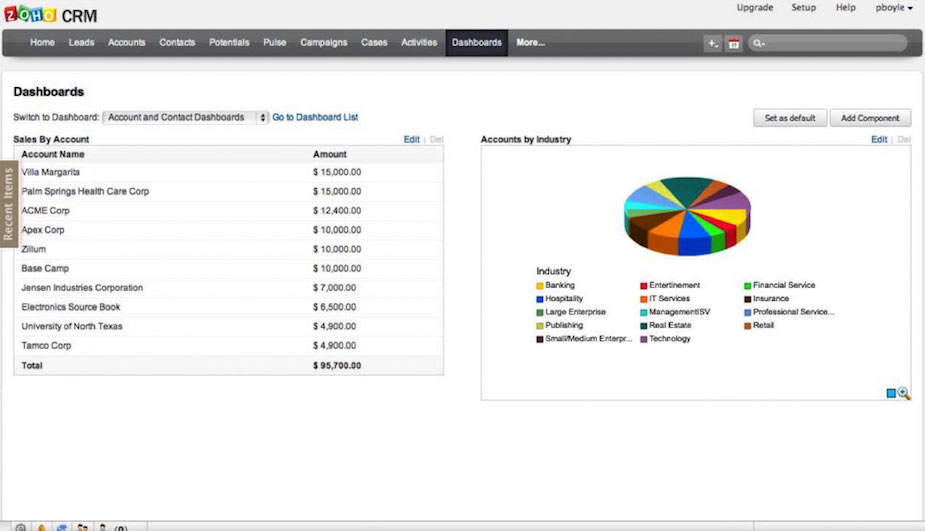Screen dimensions: 925x531
Task: Open the quick create plus icon
Action: point(713,44)
